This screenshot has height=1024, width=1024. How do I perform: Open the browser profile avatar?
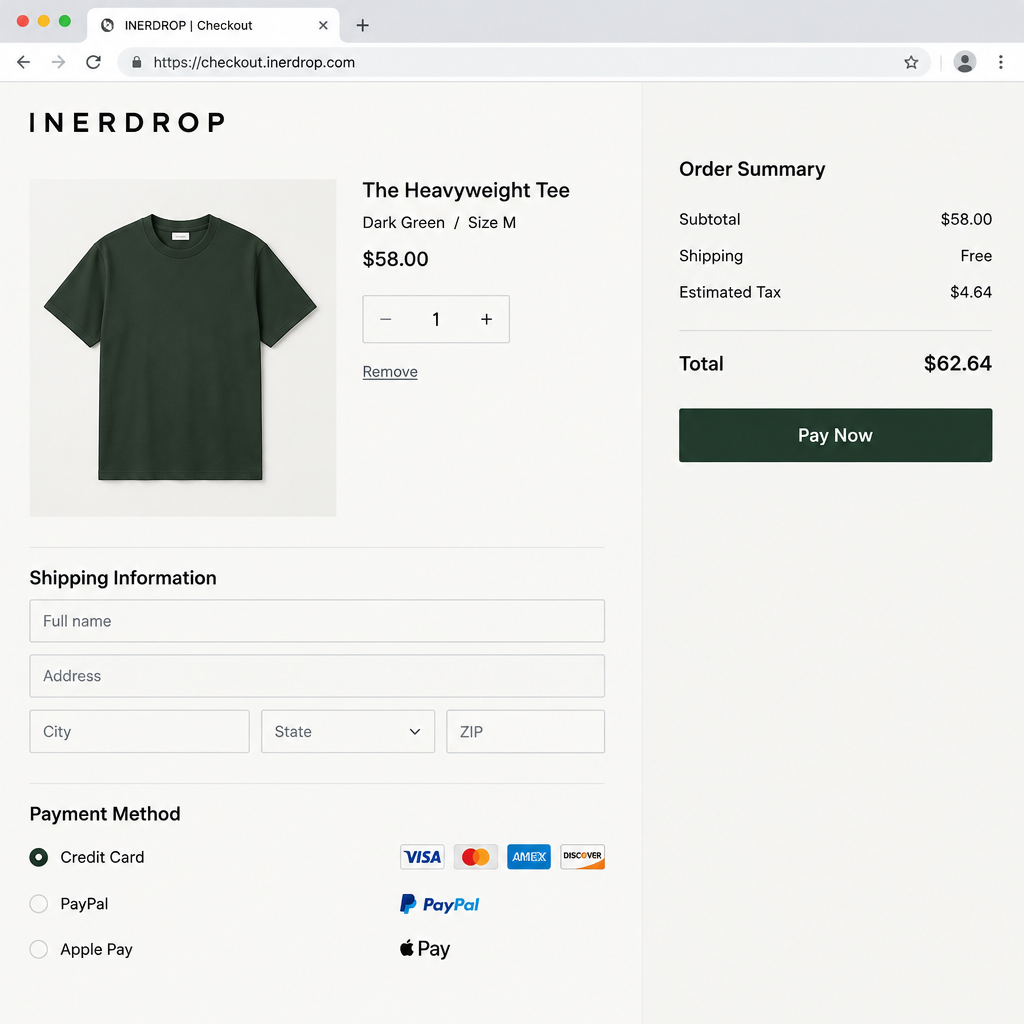(x=965, y=62)
